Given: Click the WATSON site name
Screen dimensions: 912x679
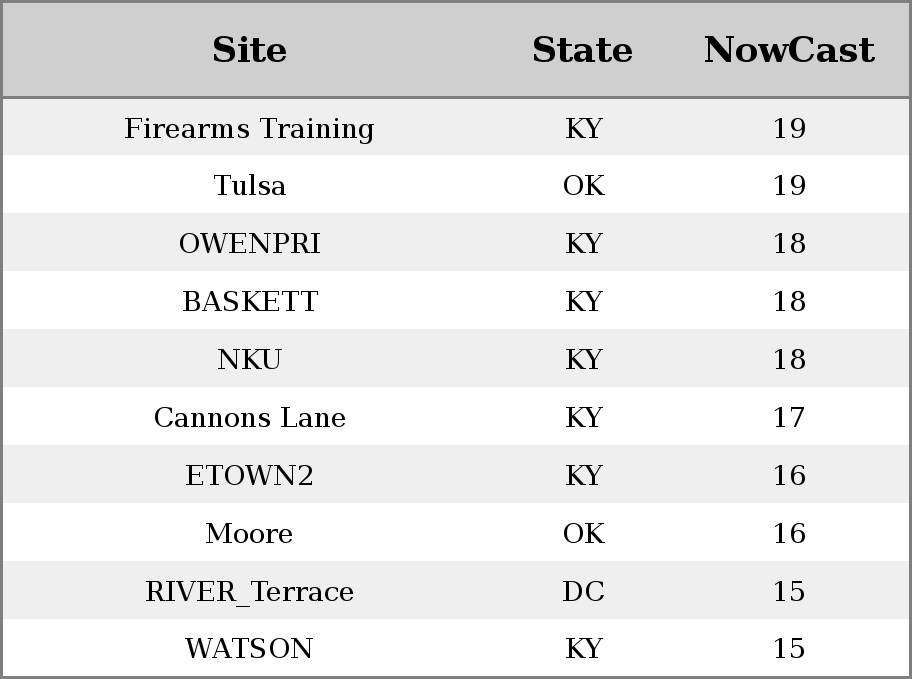Looking at the screenshot, I should pyautogui.click(x=249, y=648).
